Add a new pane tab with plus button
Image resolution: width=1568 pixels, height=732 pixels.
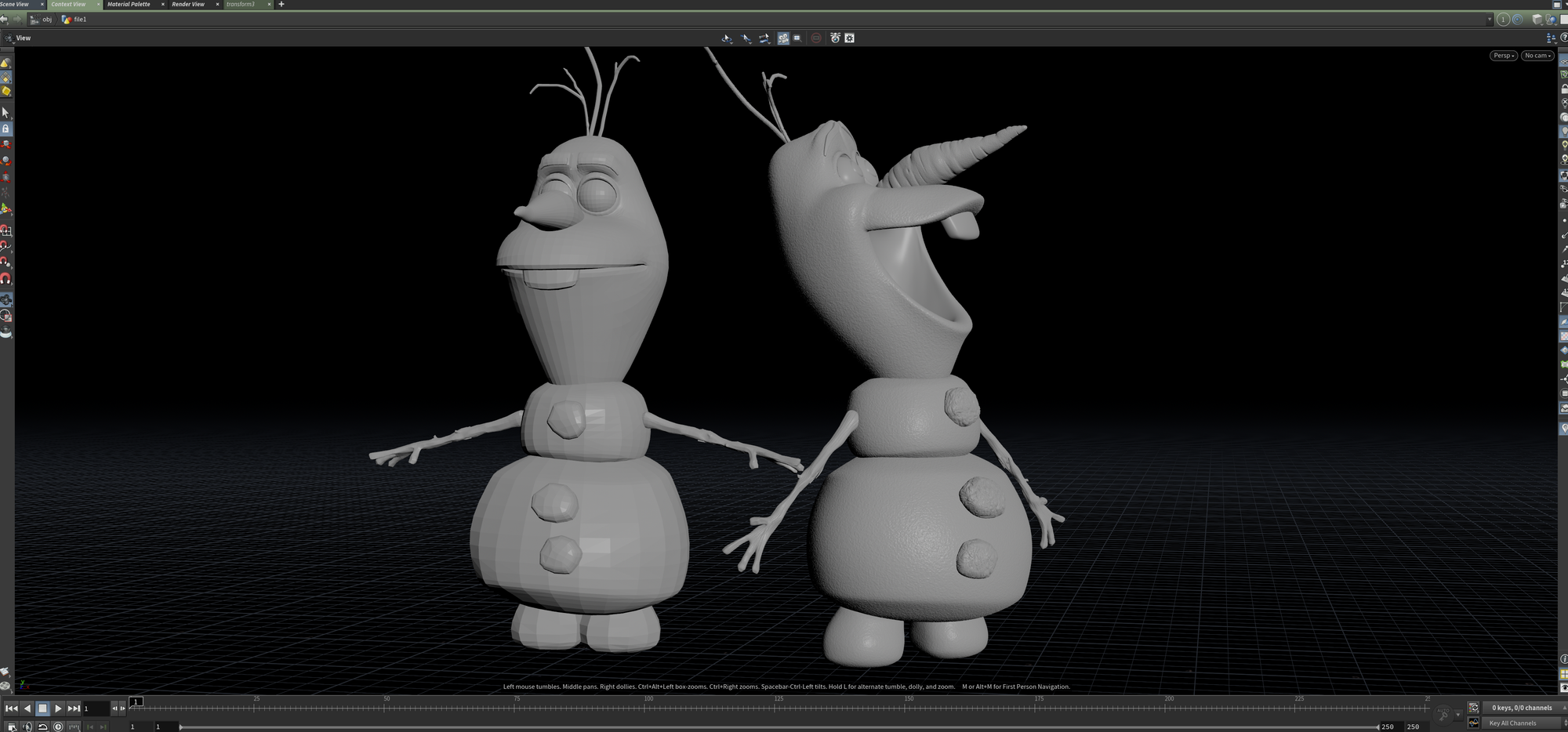[x=281, y=4]
